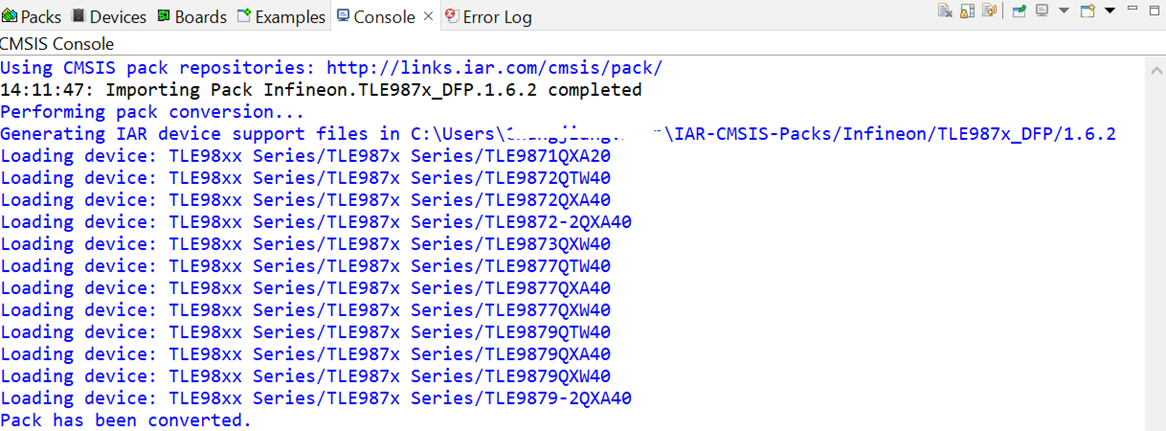Open the Display Selected Console dropdown arrow
Screen dimensions: 1166x431
1063,11
